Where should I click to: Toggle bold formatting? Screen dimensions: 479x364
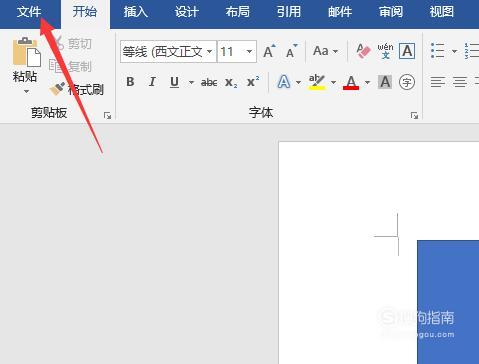click(130, 82)
